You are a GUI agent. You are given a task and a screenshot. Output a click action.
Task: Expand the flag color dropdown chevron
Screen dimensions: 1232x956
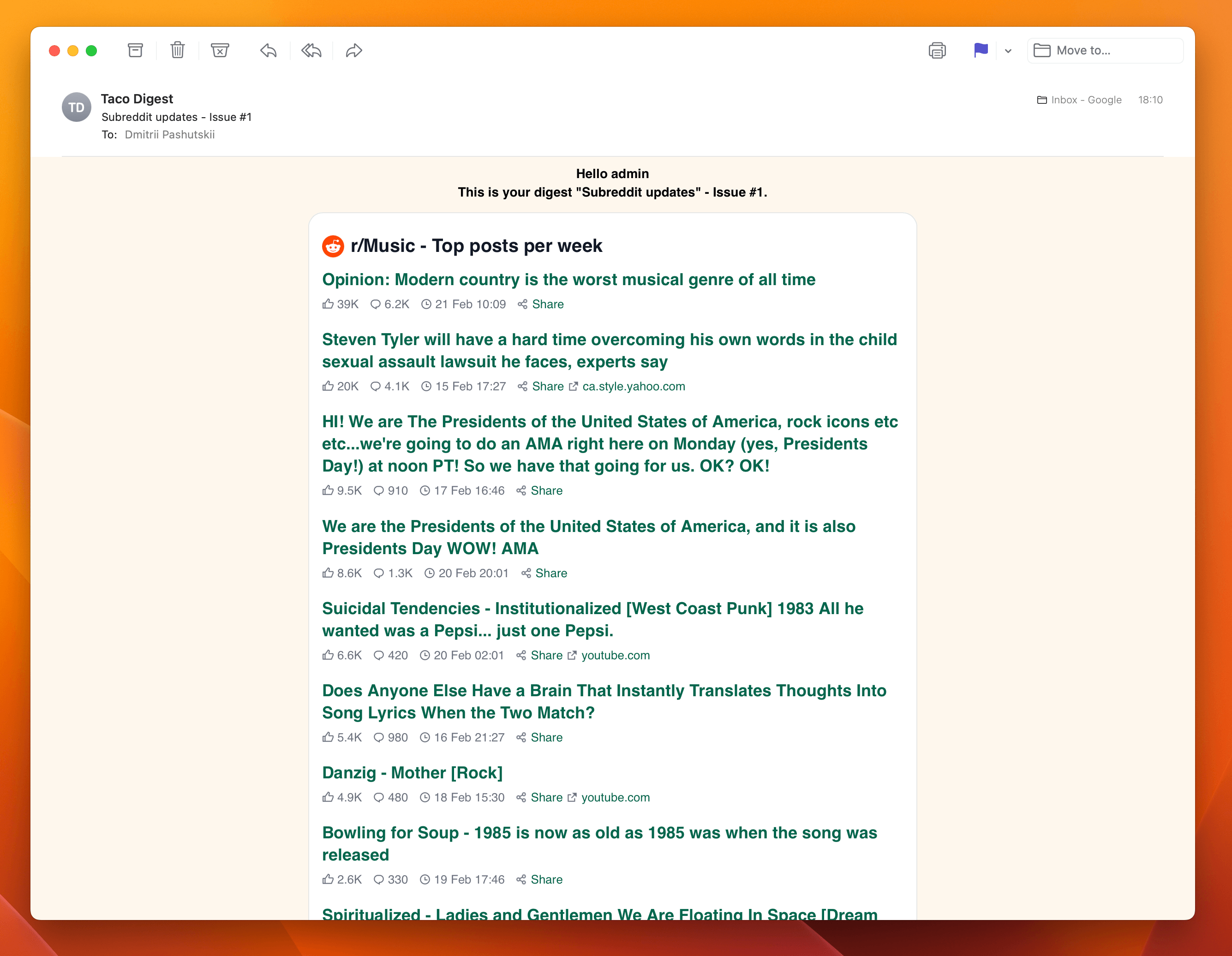tap(1008, 51)
